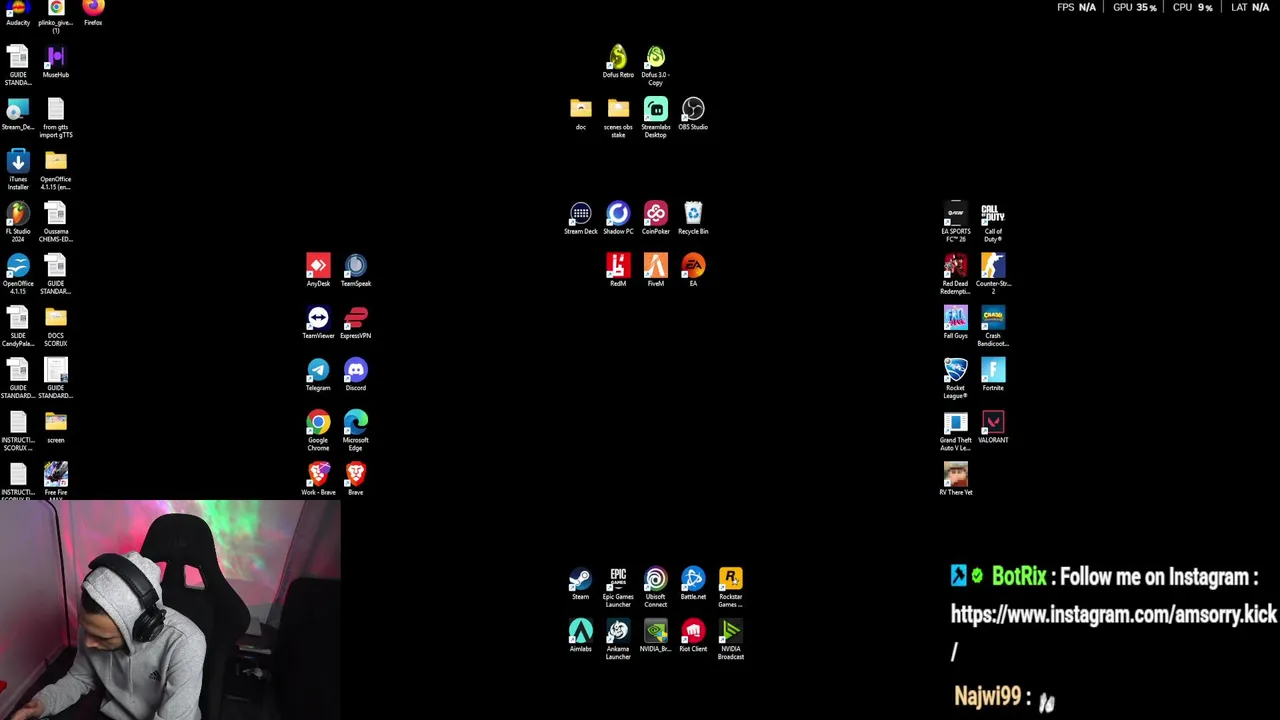Launch the Dofus Retro shortcut

618,62
